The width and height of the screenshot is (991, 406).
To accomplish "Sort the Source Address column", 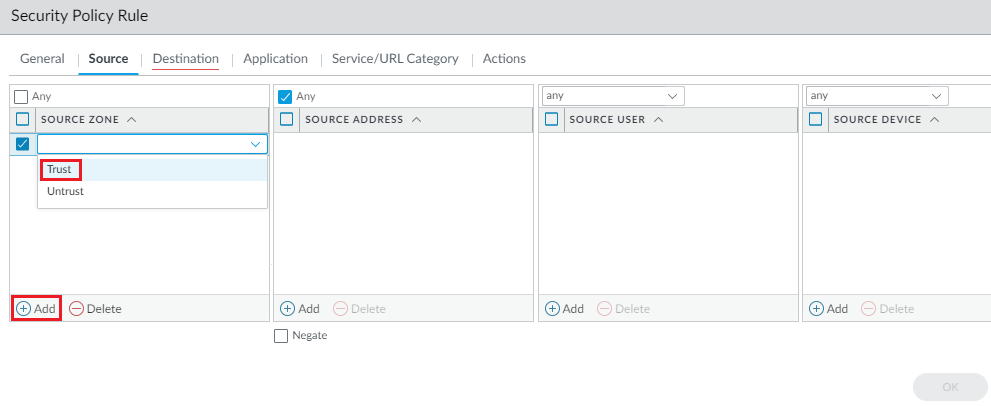I will [x=416, y=119].
